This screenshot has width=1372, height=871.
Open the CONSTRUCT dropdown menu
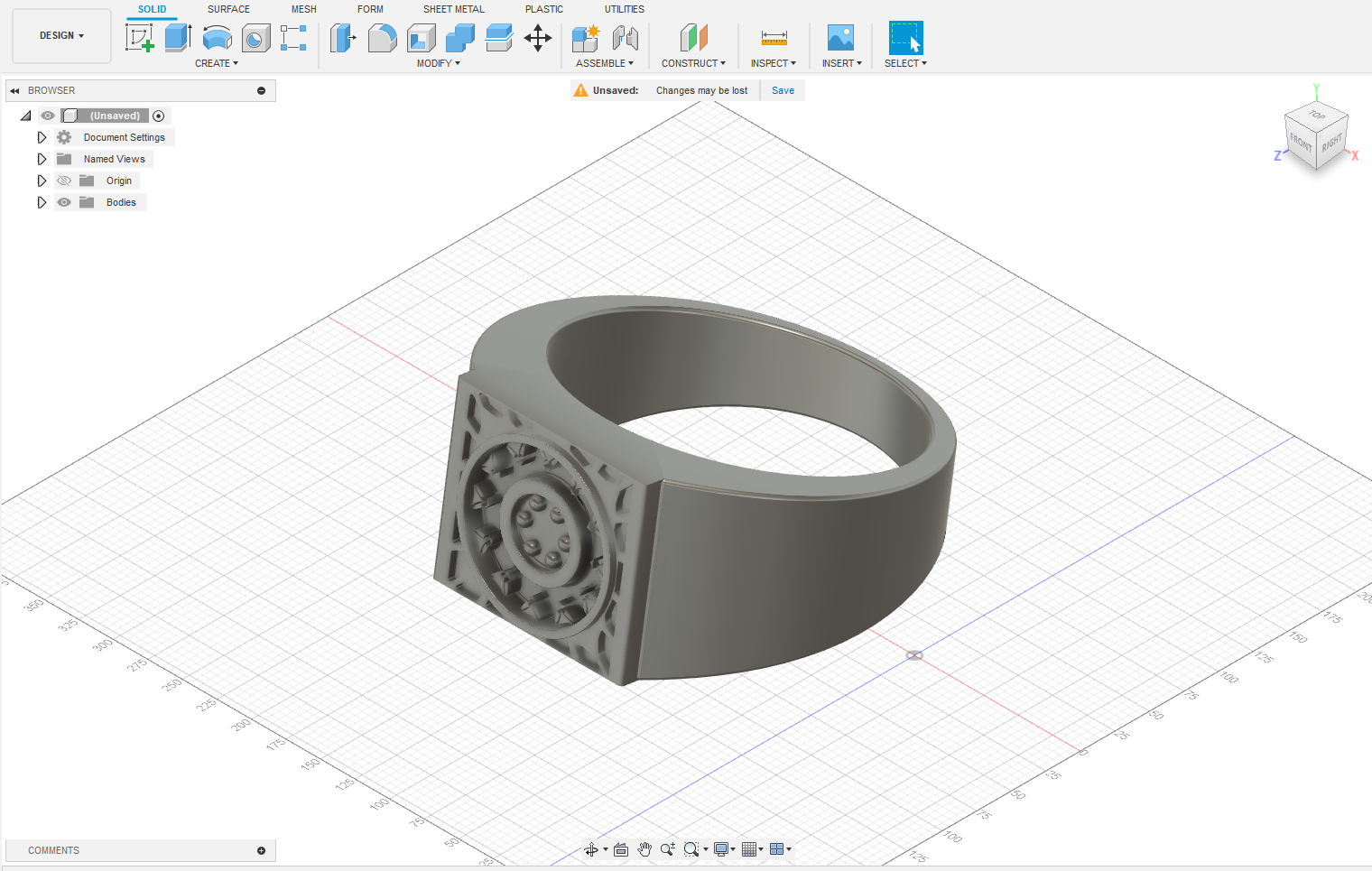pos(693,63)
